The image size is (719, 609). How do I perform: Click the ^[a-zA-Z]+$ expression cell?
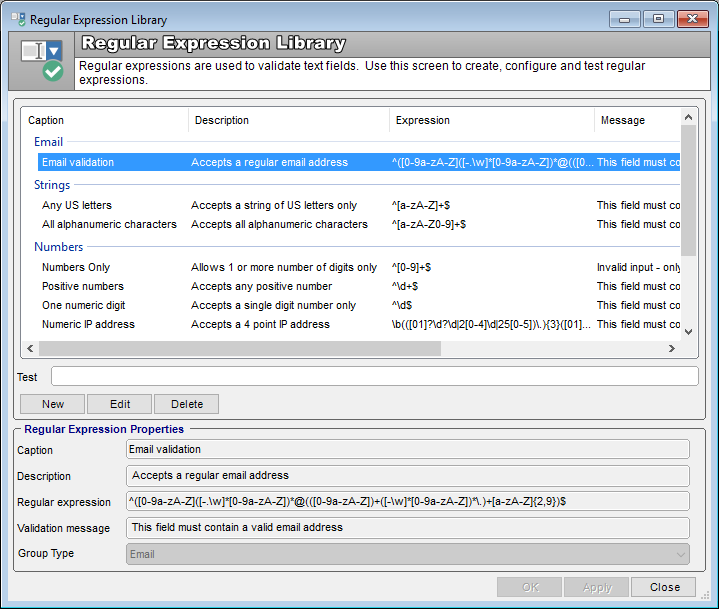421,205
